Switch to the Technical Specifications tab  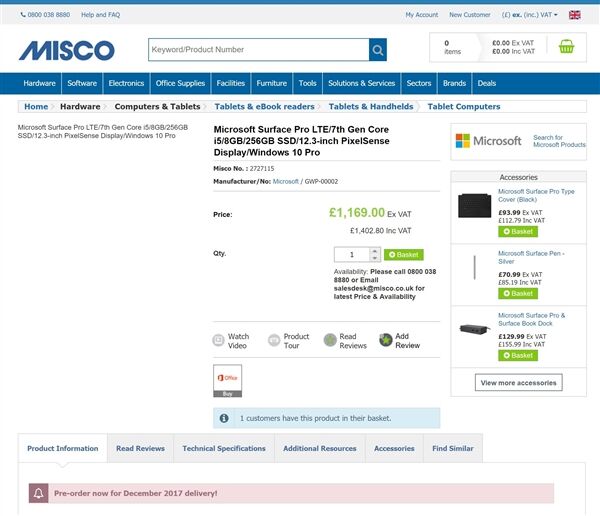pos(224,448)
